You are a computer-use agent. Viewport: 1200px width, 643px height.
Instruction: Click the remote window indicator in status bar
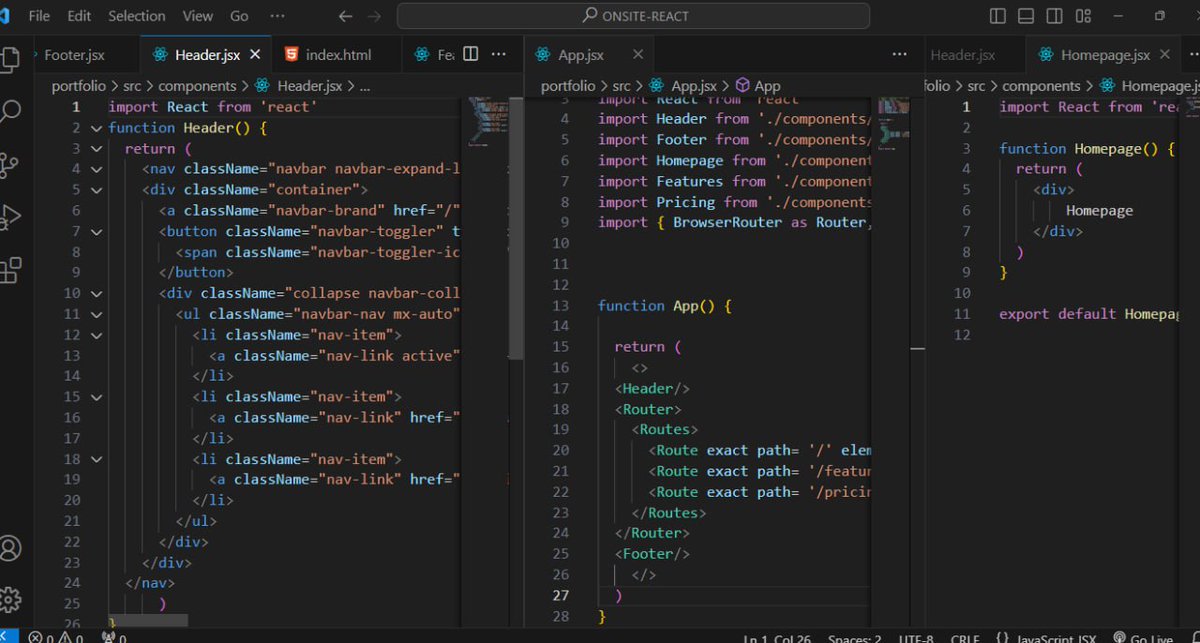pos(9,637)
